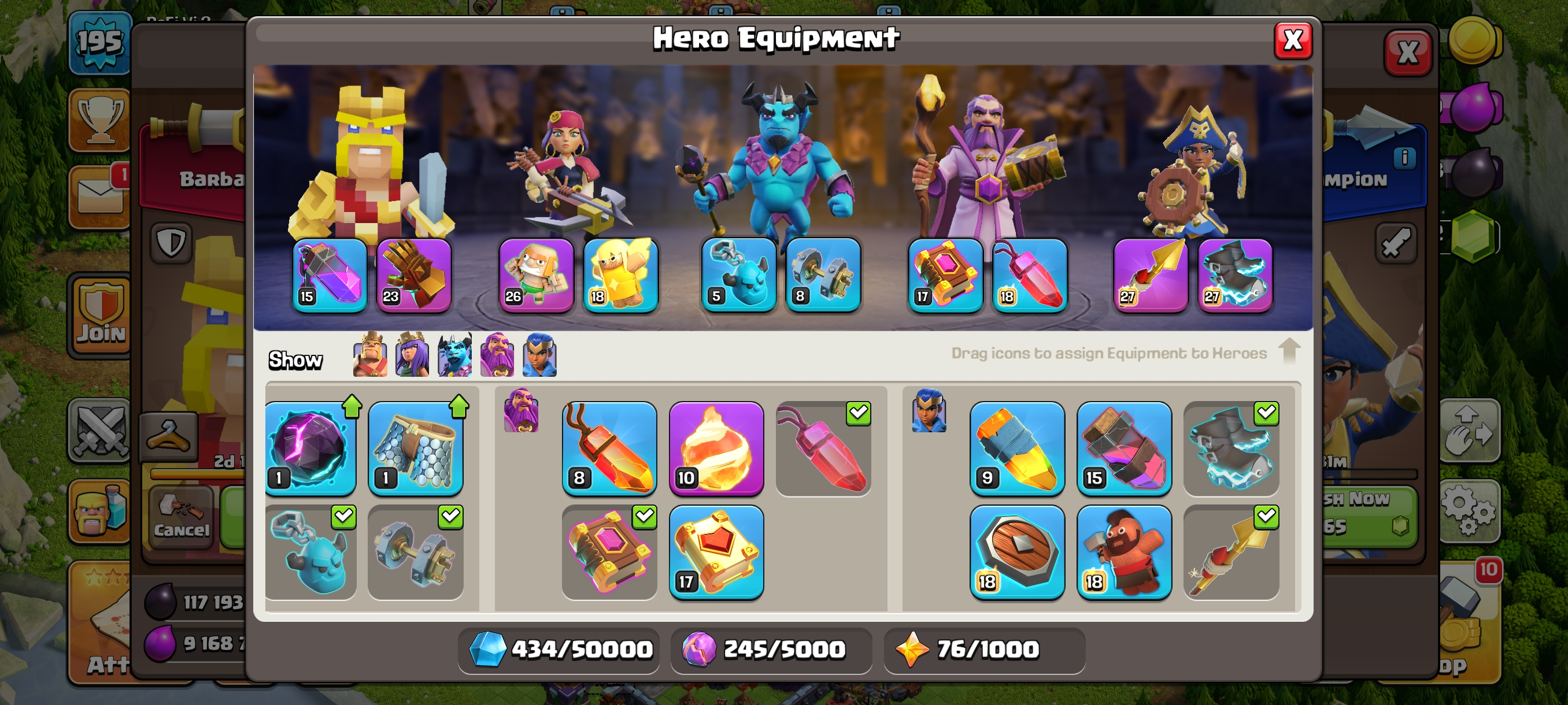Click the Cancel upgrade button
This screenshot has height=705, width=1568.
pos(182,517)
